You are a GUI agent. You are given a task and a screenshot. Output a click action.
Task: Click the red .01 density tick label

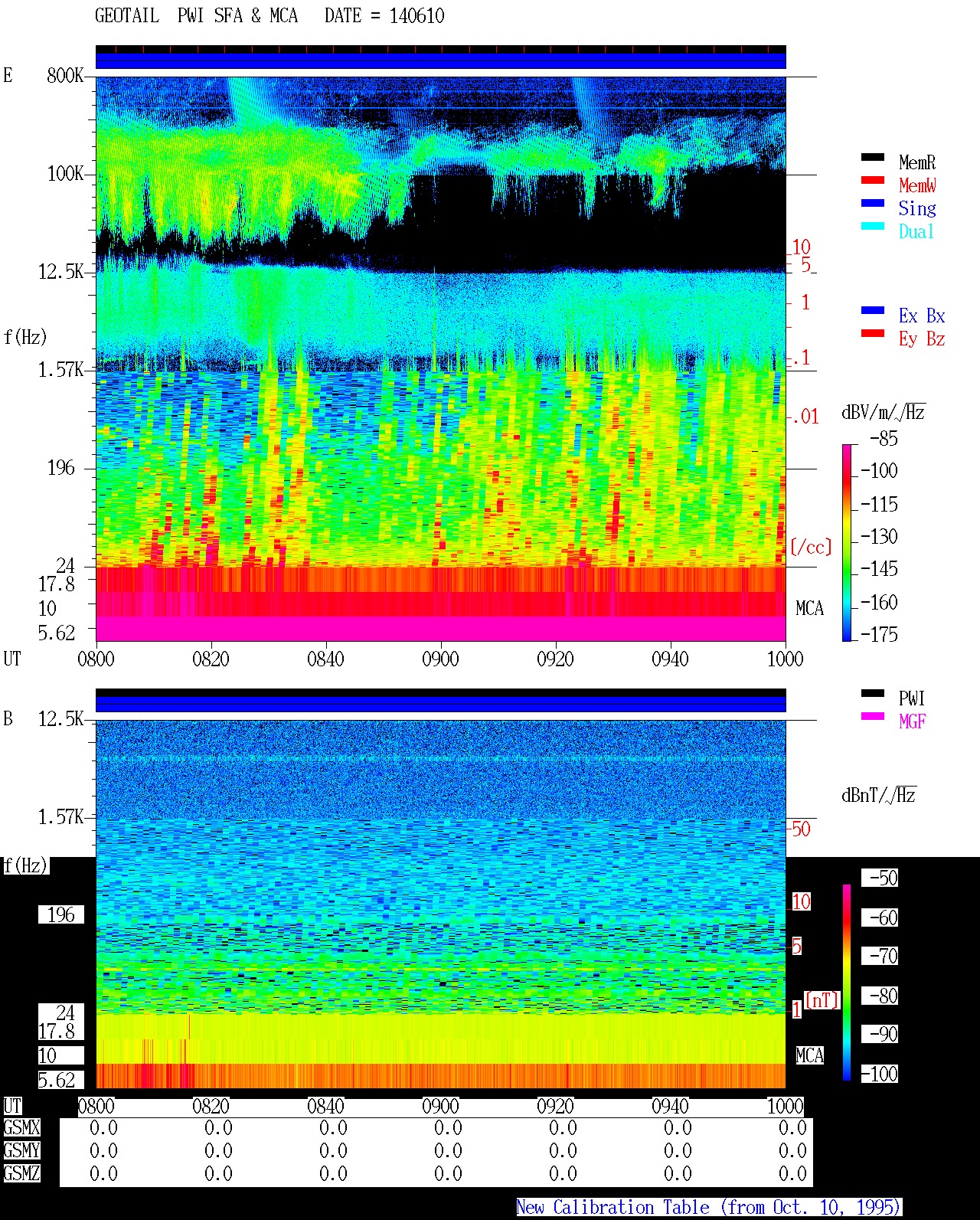pos(805,417)
